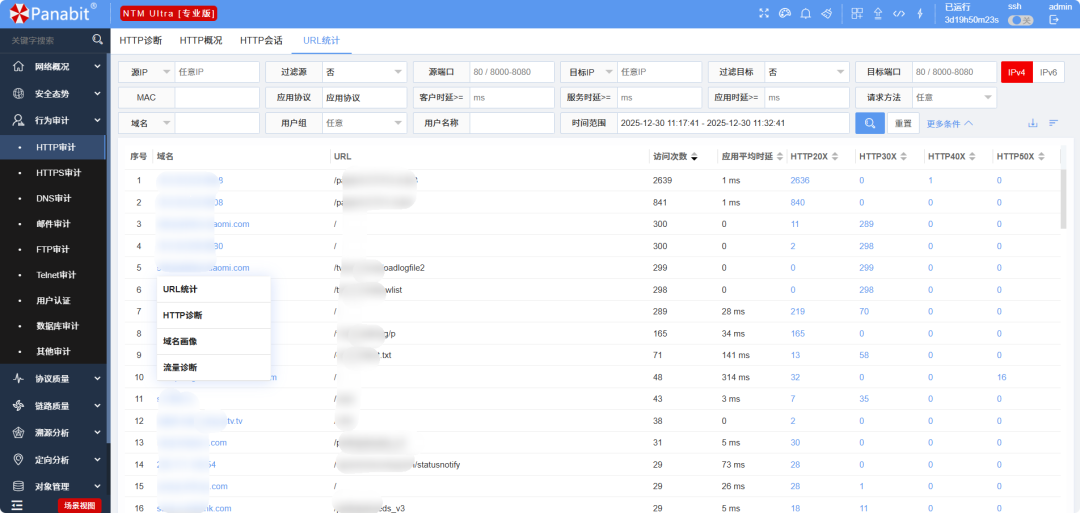
Task: Open the 过滤源 dropdown
Action: click(x=365, y=72)
